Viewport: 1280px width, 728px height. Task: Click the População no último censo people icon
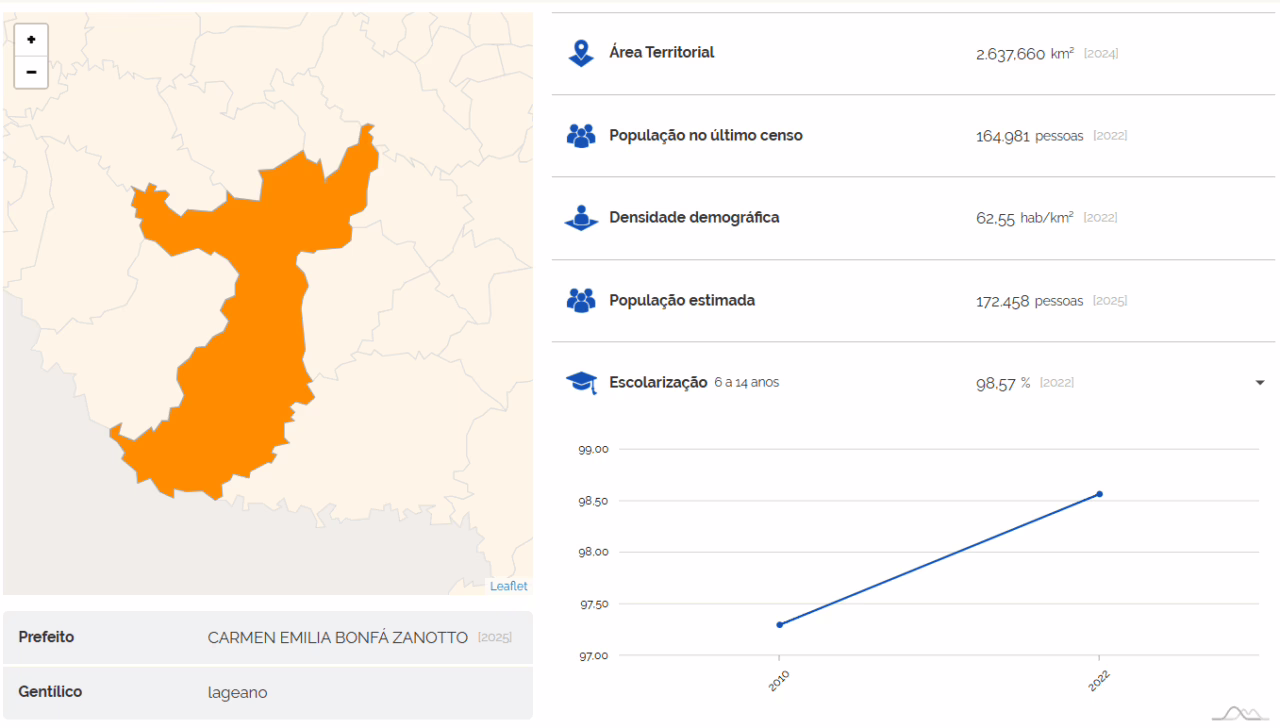(581, 136)
